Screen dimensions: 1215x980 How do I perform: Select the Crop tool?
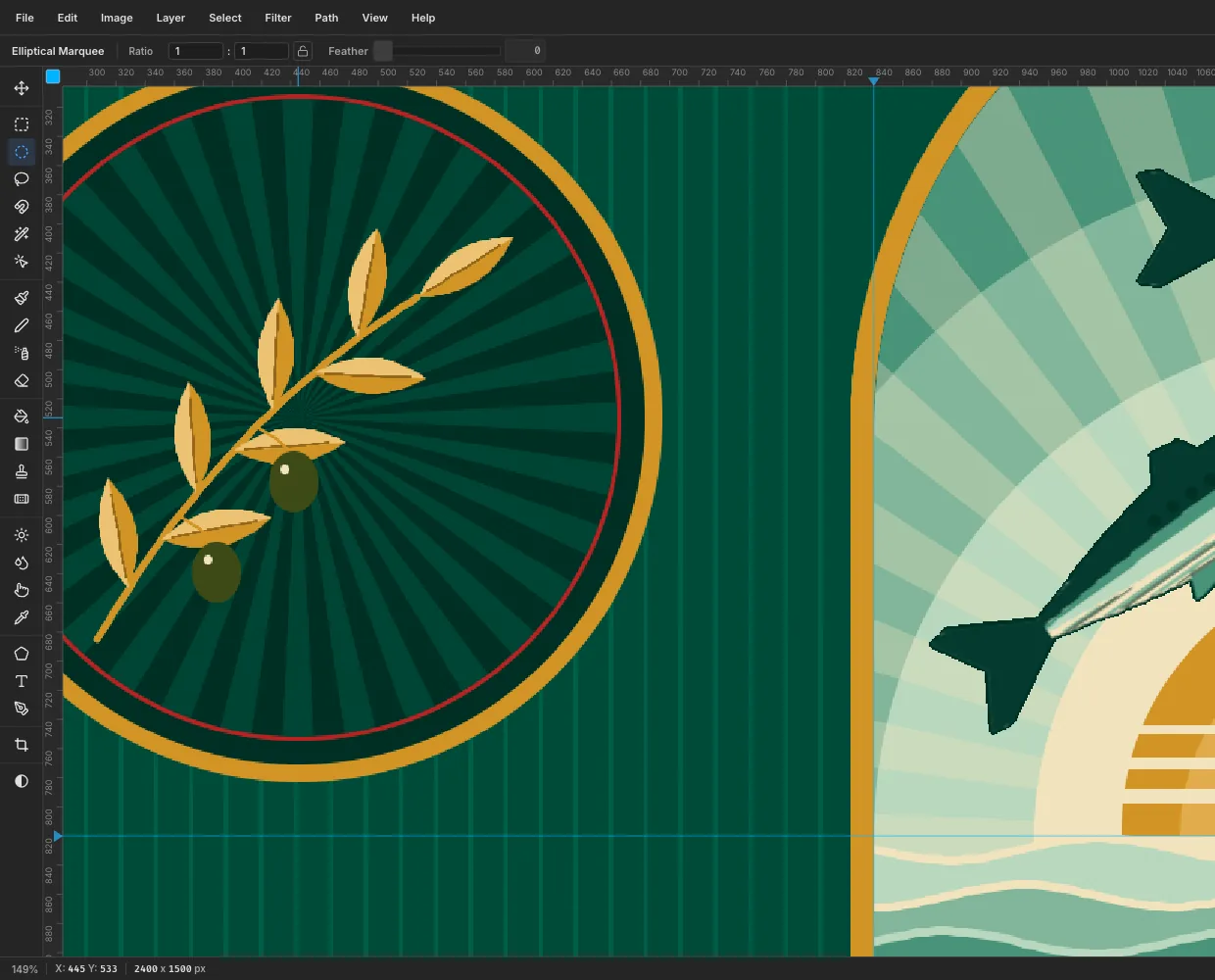click(x=22, y=745)
